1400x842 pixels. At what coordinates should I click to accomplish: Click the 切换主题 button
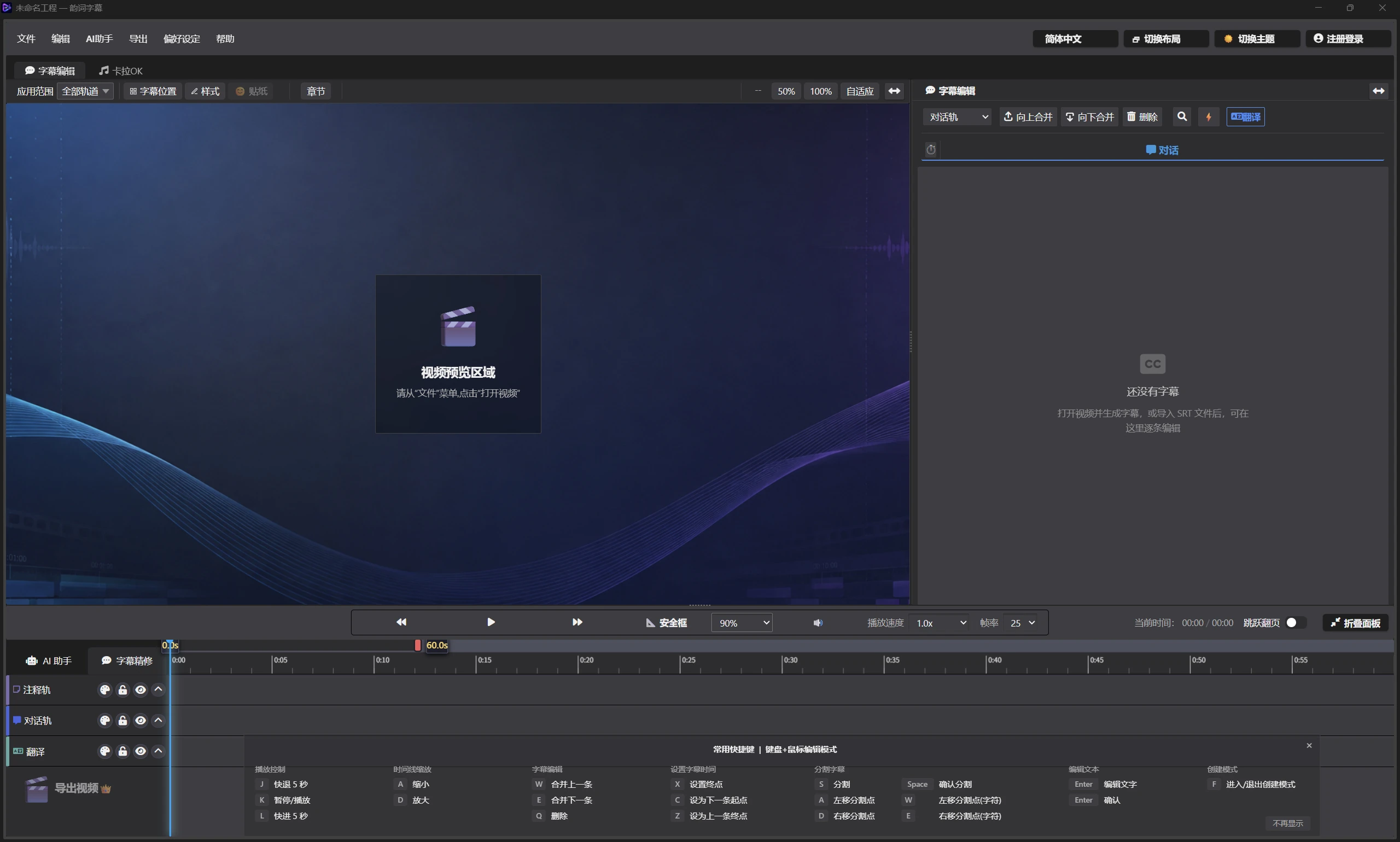pyautogui.click(x=1257, y=39)
